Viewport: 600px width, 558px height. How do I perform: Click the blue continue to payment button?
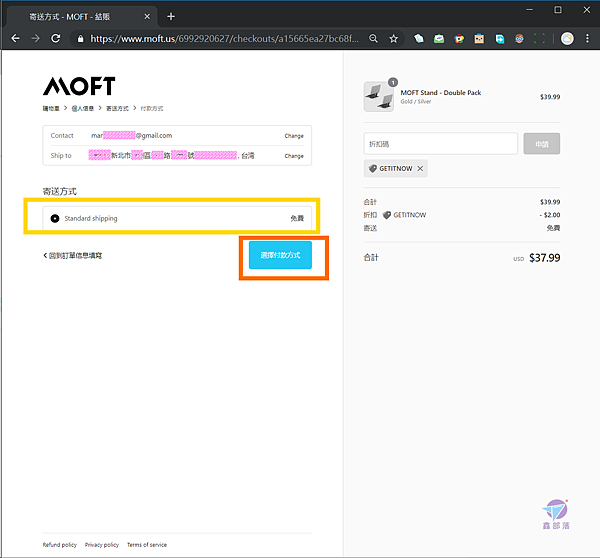280,255
